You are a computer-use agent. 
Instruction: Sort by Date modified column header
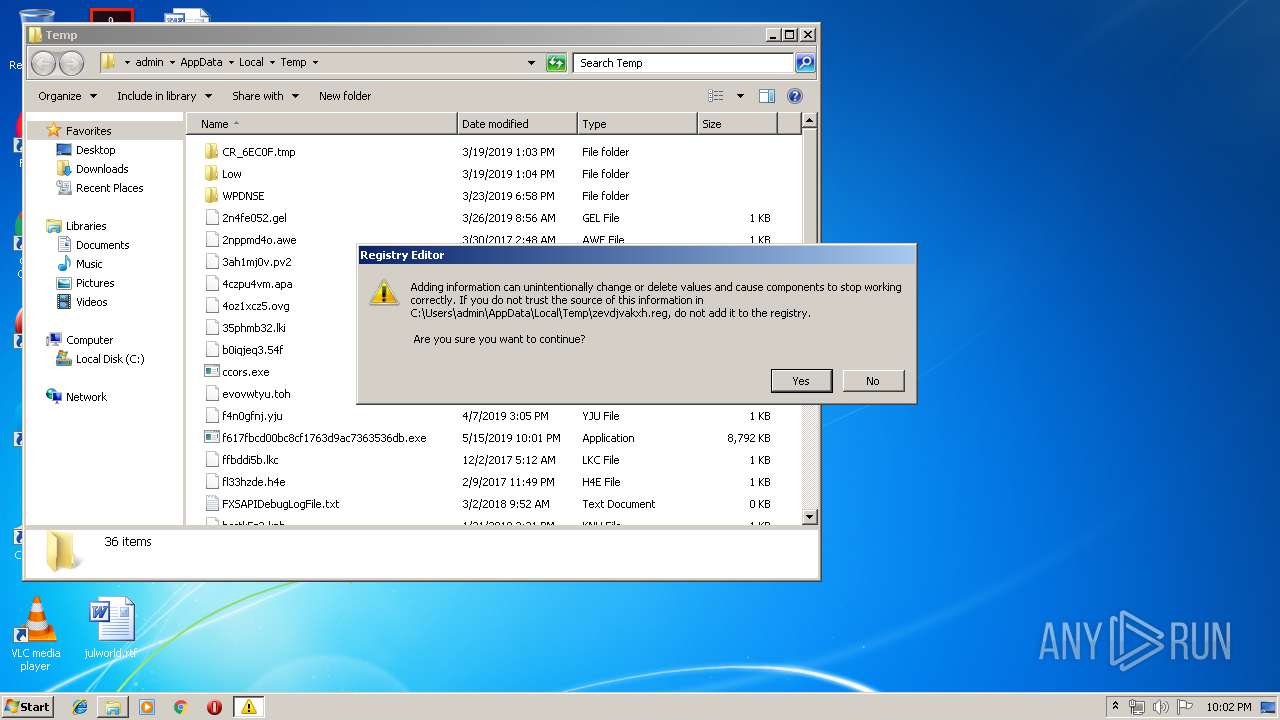517,124
